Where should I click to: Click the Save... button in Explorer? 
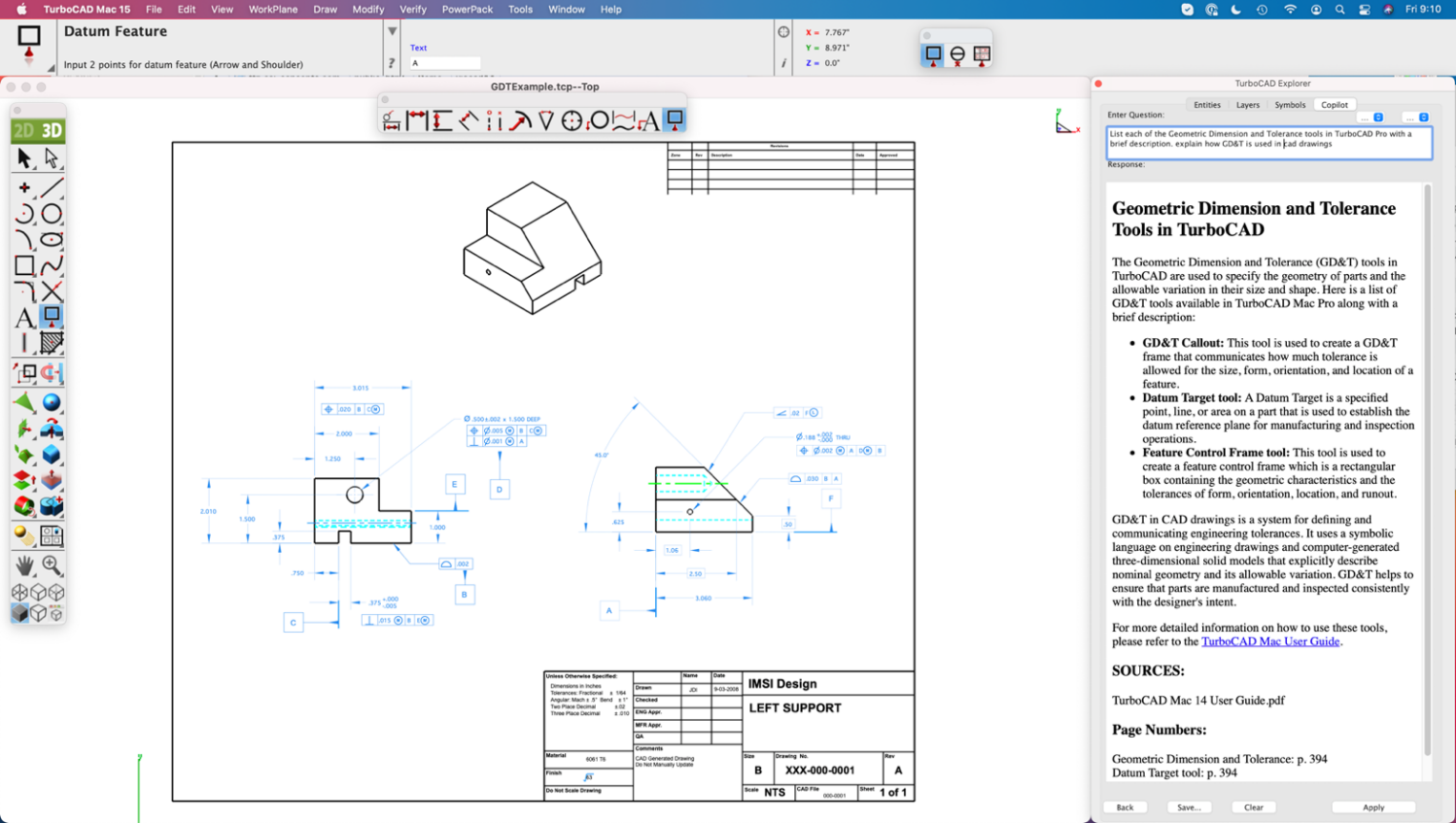click(1189, 808)
